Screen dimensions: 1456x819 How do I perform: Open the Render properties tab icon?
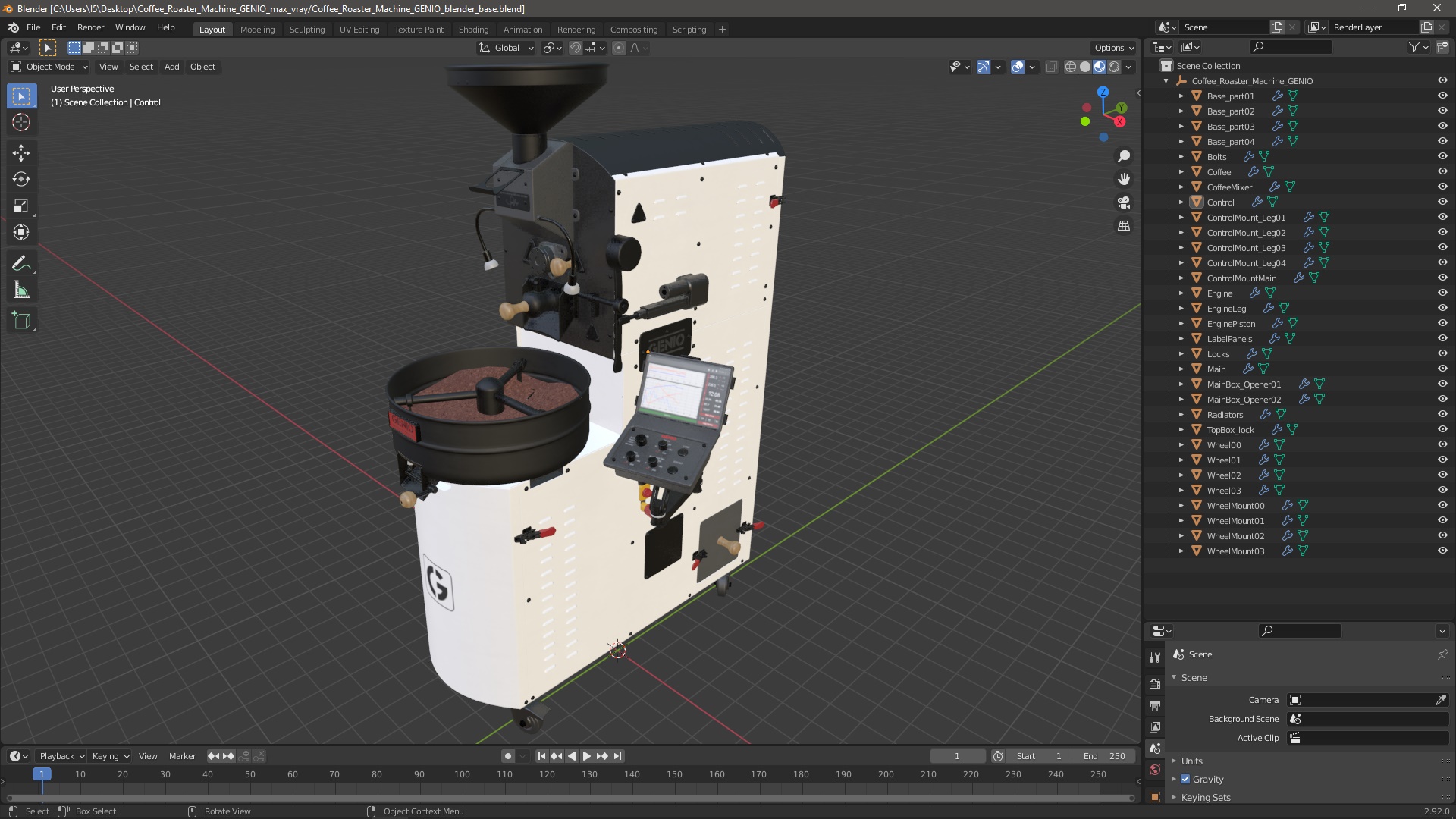click(1155, 684)
